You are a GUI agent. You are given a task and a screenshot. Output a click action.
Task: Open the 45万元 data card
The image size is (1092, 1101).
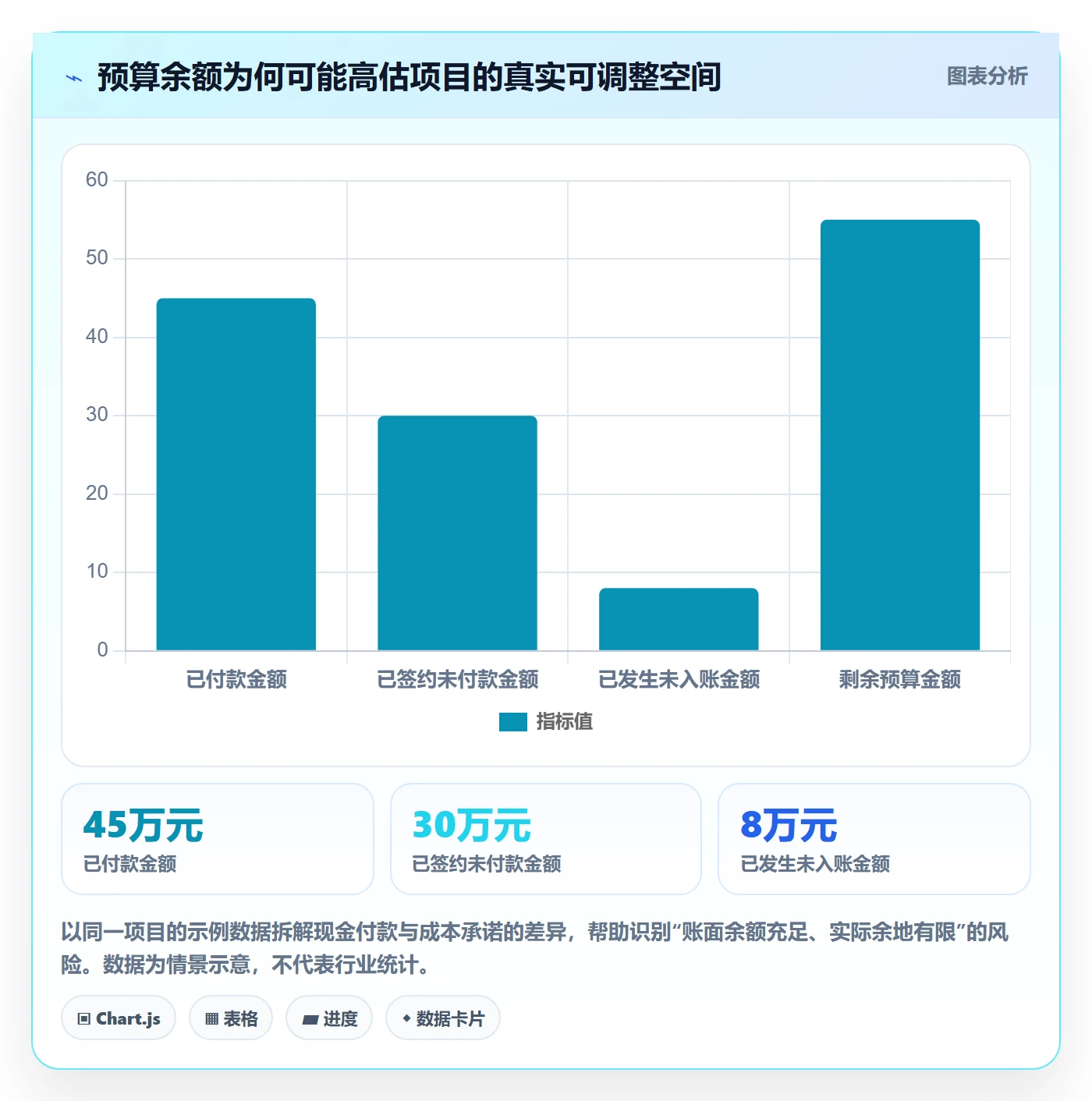tap(218, 839)
